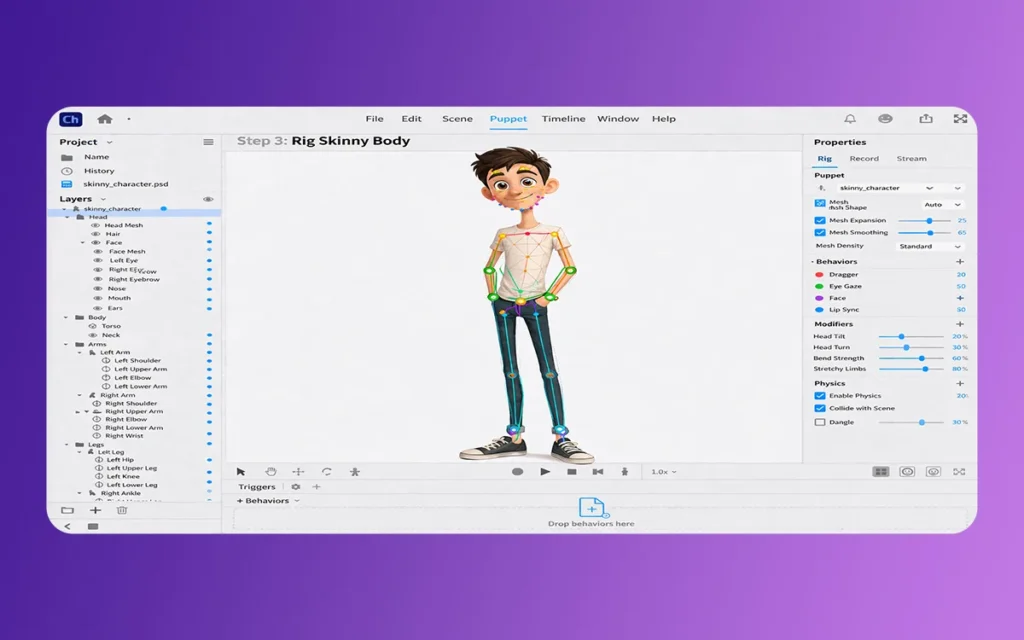The image size is (1024, 640).
Task: Activate the hand pan tool
Action: (x=270, y=471)
